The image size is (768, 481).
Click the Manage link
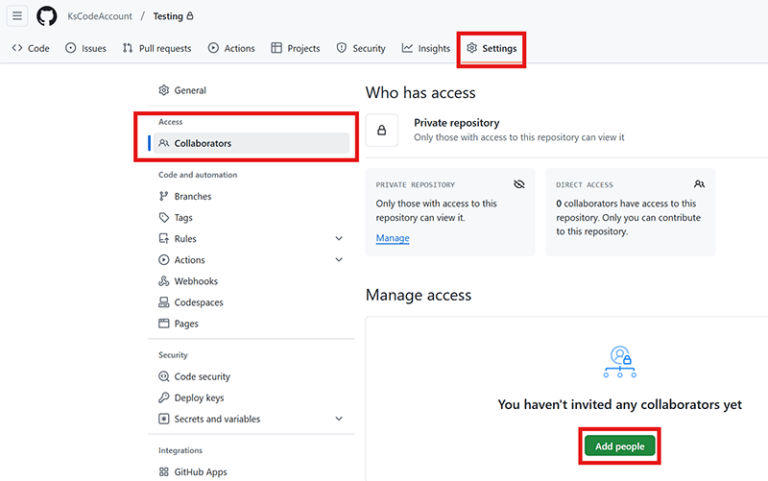393,238
